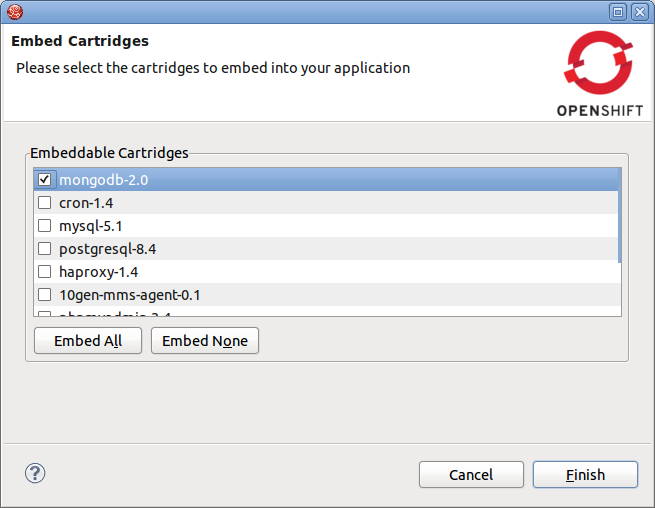Select the mongodb-2.0 row text

104,180
